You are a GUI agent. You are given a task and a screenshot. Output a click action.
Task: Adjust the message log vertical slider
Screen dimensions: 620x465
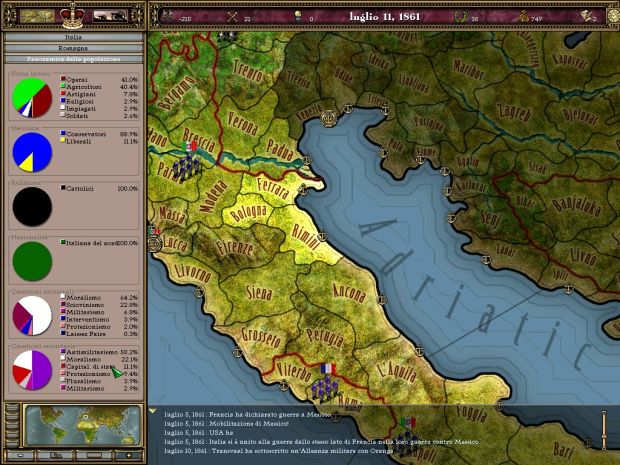click(604, 430)
